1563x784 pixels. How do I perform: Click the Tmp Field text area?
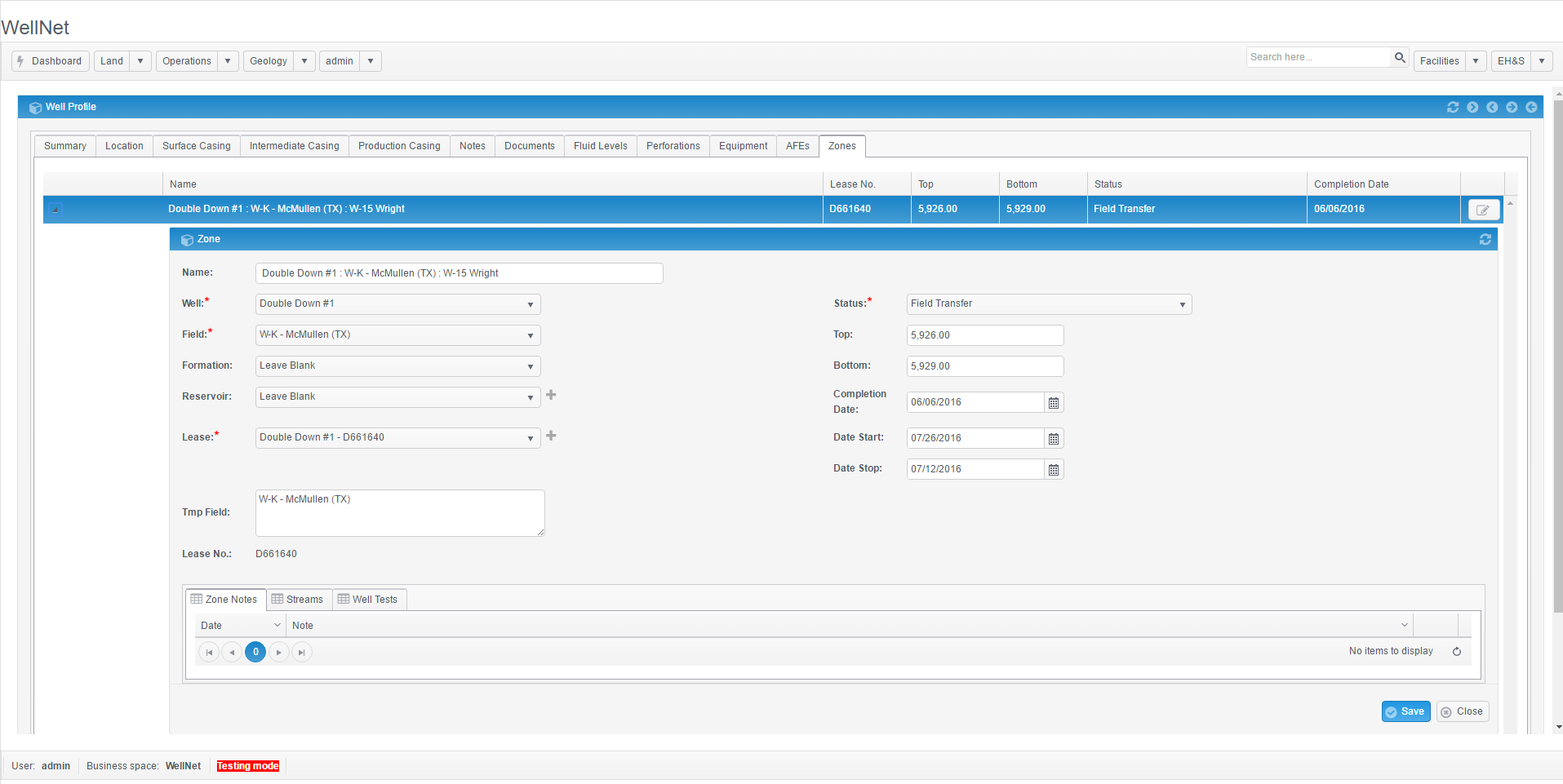(x=400, y=513)
